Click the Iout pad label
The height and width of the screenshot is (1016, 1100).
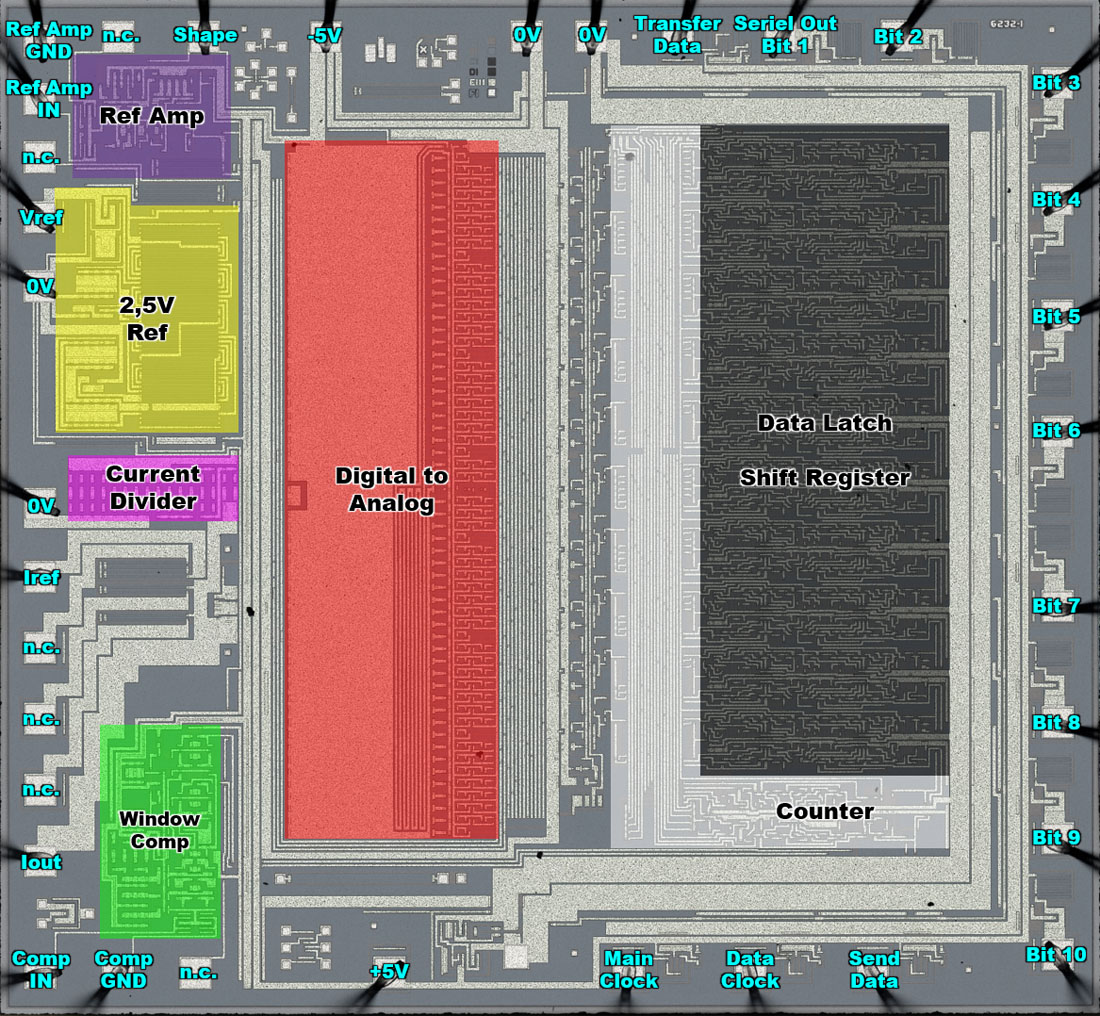(x=40, y=864)
